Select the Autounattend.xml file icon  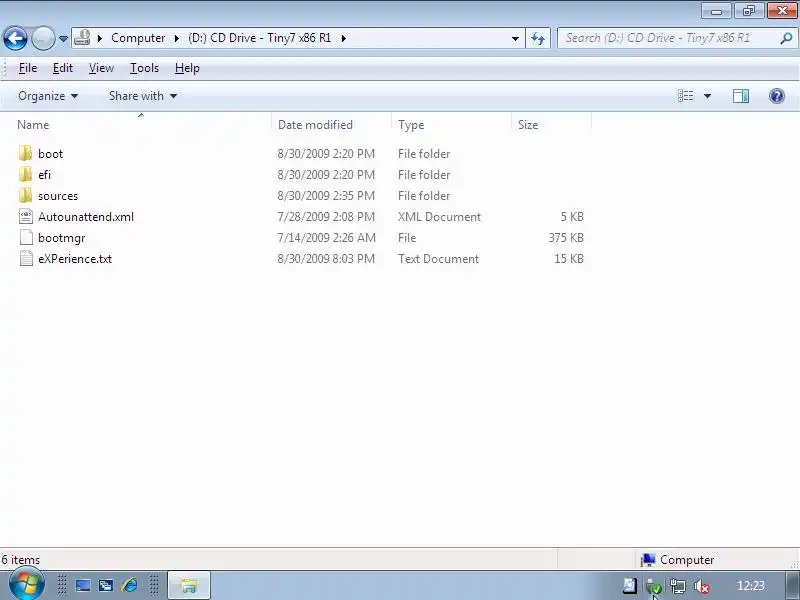pyautogui.click(x=26, y=216)
